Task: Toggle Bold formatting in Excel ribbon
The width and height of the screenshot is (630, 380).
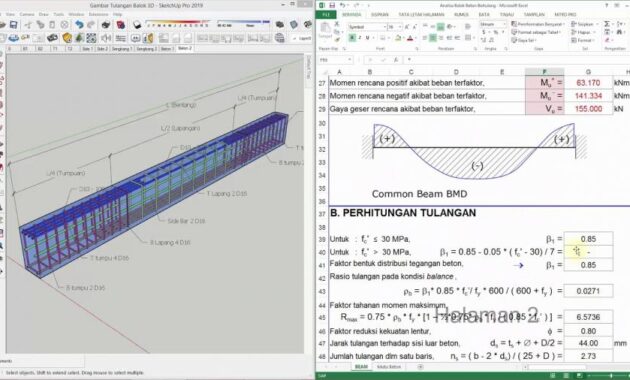Action: [x=352, y=38]
